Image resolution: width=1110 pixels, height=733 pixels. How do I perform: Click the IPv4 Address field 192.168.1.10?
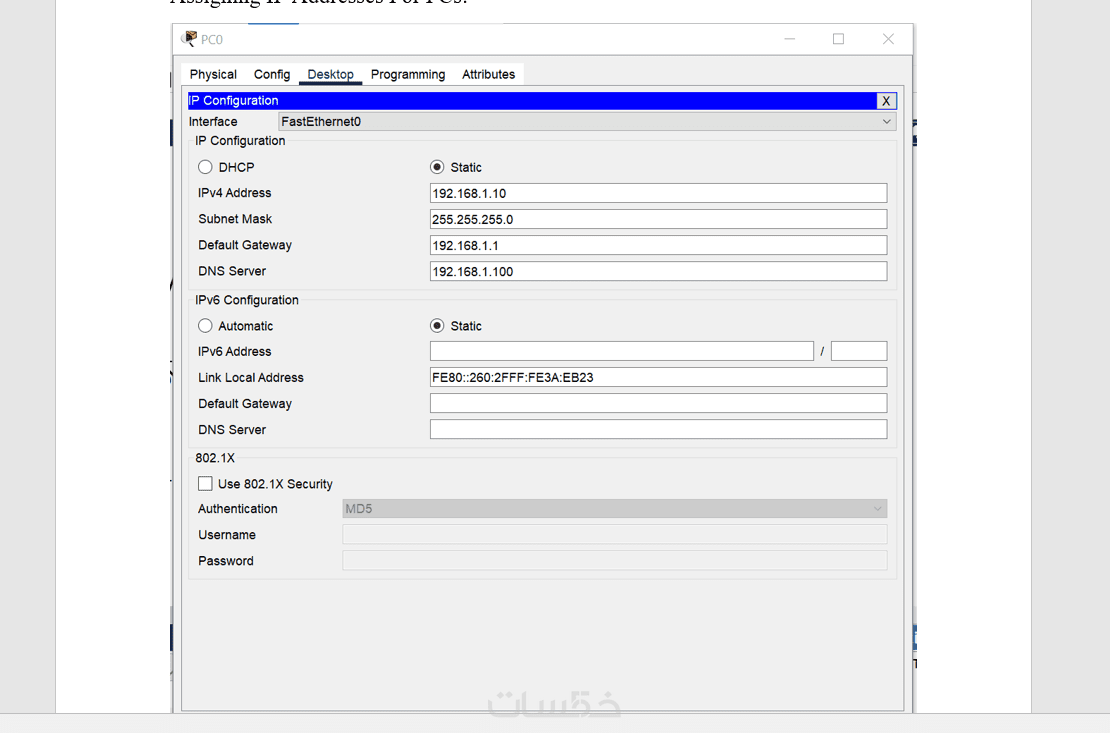(658, 193)
